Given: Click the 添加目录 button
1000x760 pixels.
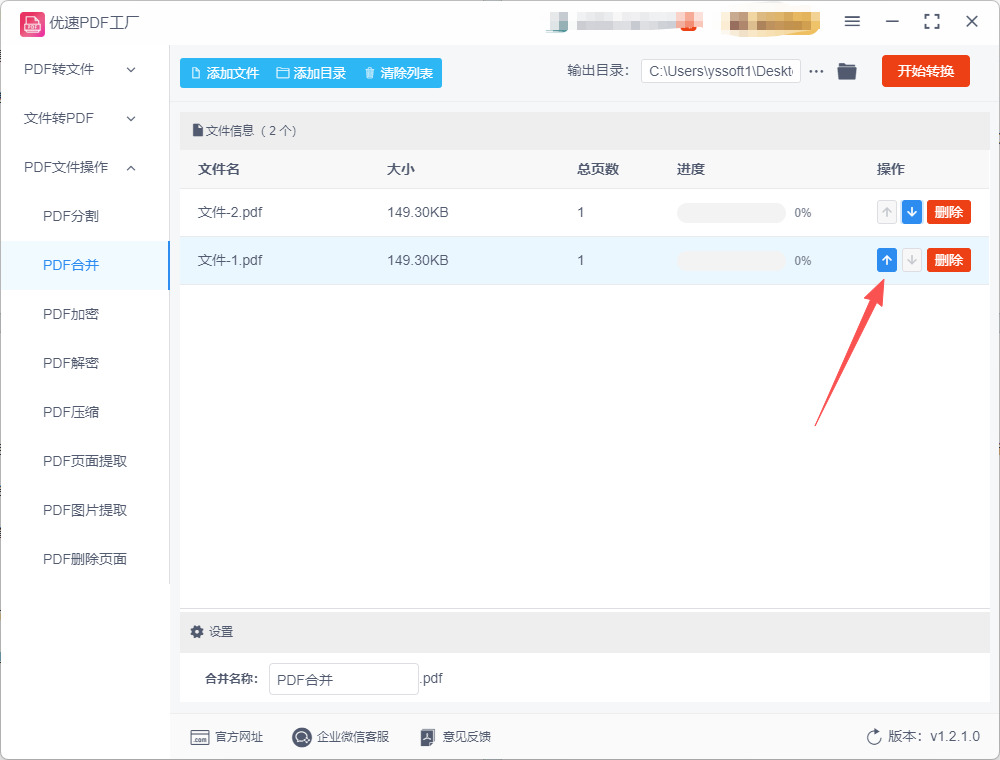Looking at the screenshot, I should coord(311,73).
